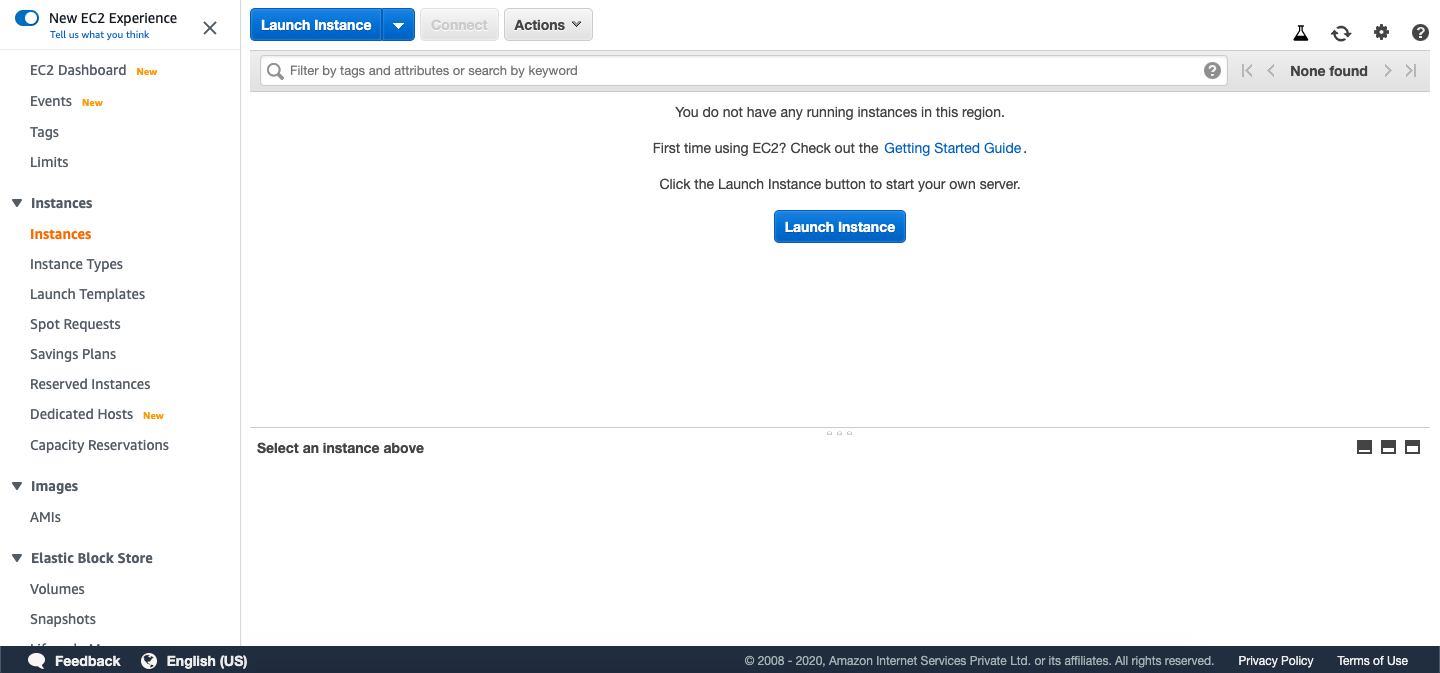
Task: Grab the pane divider handle dots
Action: click(x=839, y=433)
